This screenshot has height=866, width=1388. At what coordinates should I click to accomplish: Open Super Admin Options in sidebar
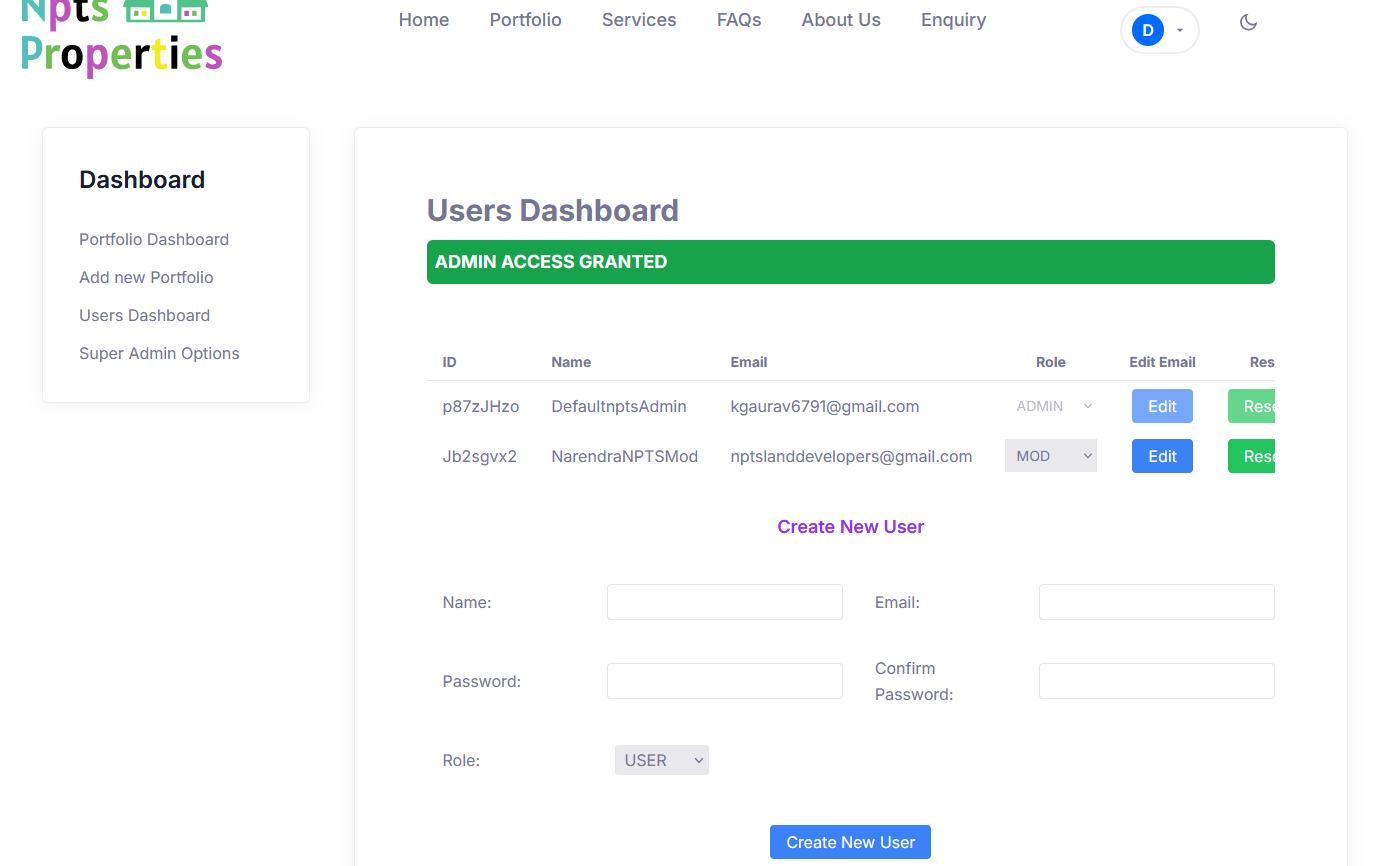[x=159, y=353]
